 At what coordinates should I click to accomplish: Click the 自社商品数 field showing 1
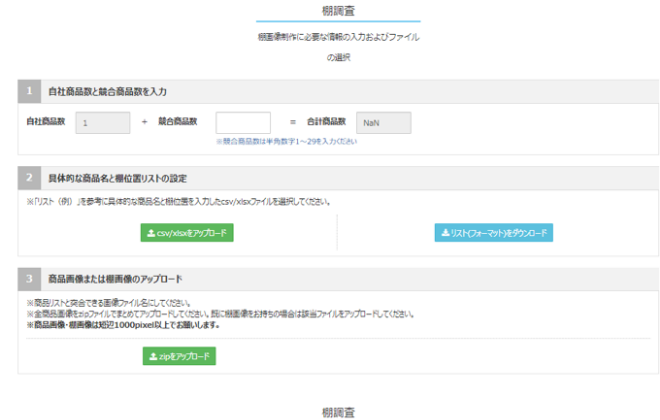click(103, 122)
